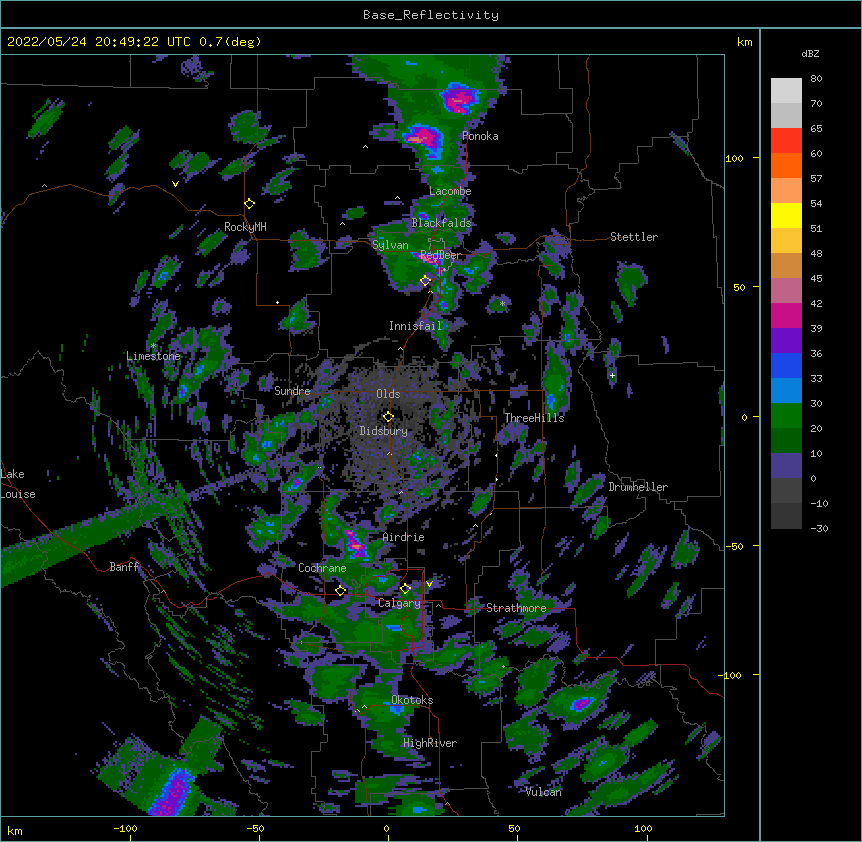Viewport: 862px width, 842px height.
Task: Click the Stettler town label
Action: pyautogui.click(x=634, y=237)
